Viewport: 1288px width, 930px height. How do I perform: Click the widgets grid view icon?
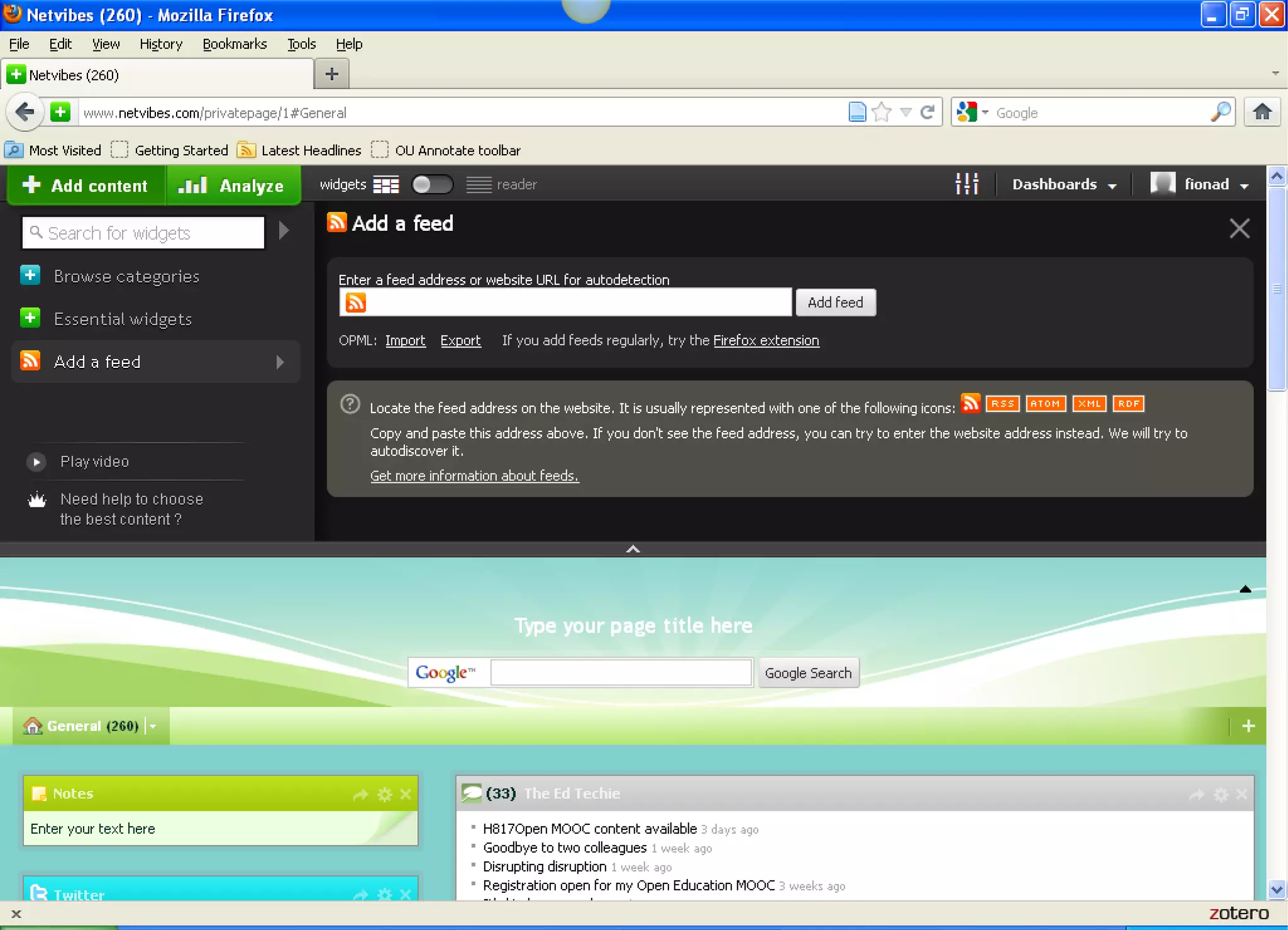[386, 185]
